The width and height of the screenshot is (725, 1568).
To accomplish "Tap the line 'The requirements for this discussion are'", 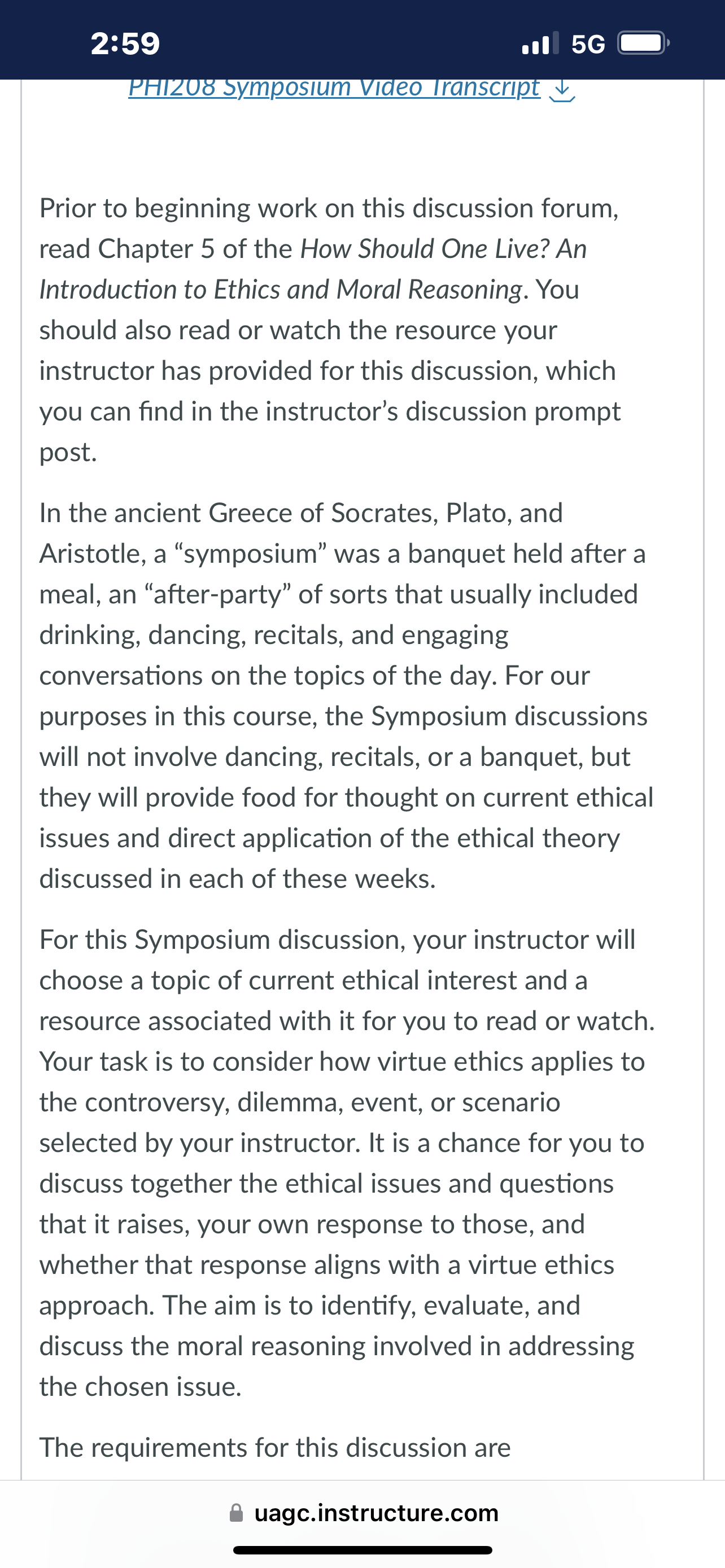I will [x=275, y=1447].
